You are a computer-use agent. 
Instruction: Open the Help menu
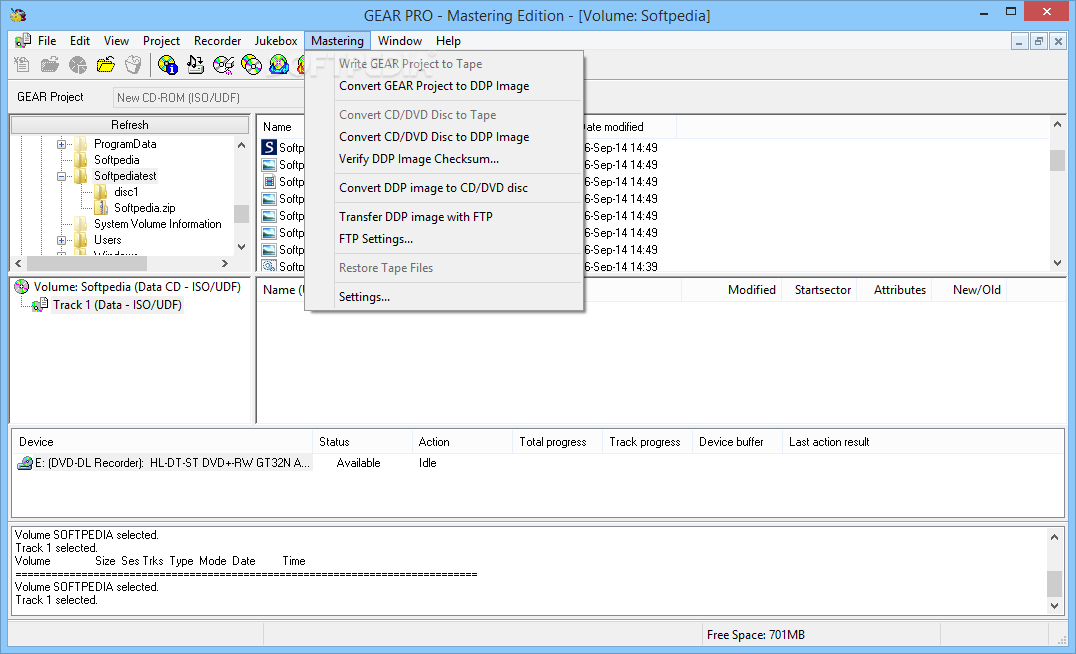click(448, 41)
